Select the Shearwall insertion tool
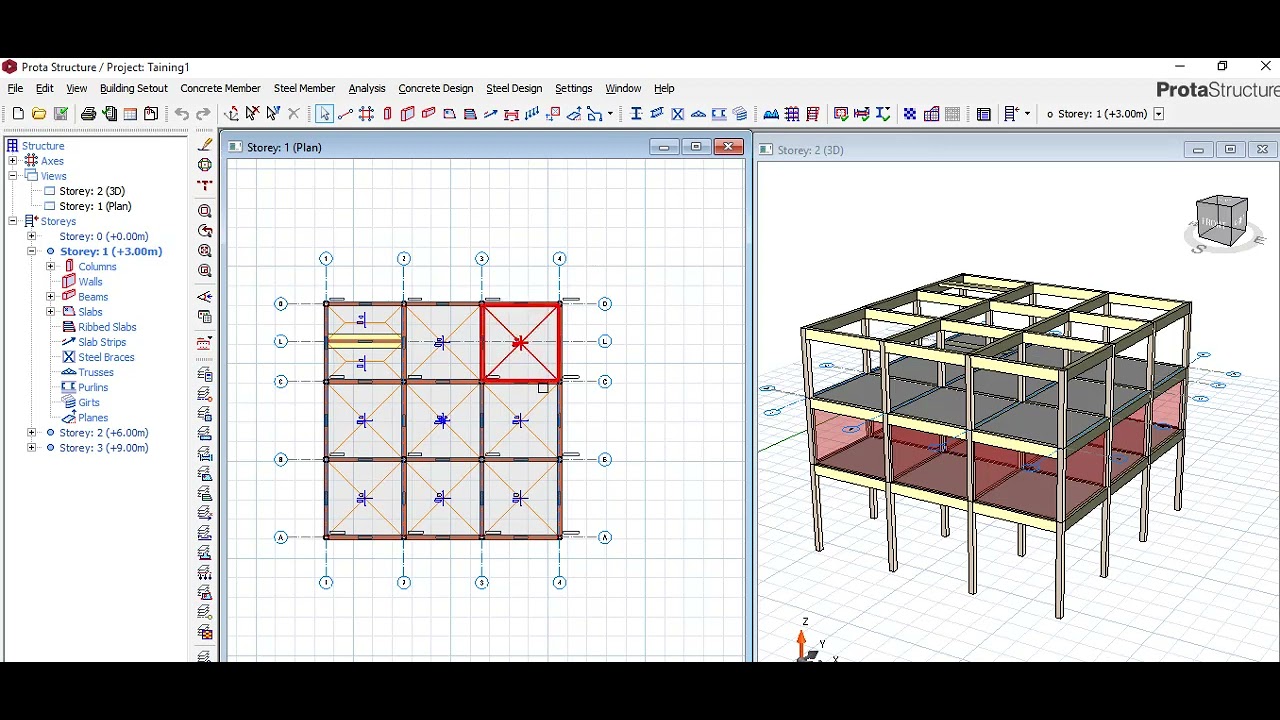This screenshot has height=720, width=1280. coord(407,114)
